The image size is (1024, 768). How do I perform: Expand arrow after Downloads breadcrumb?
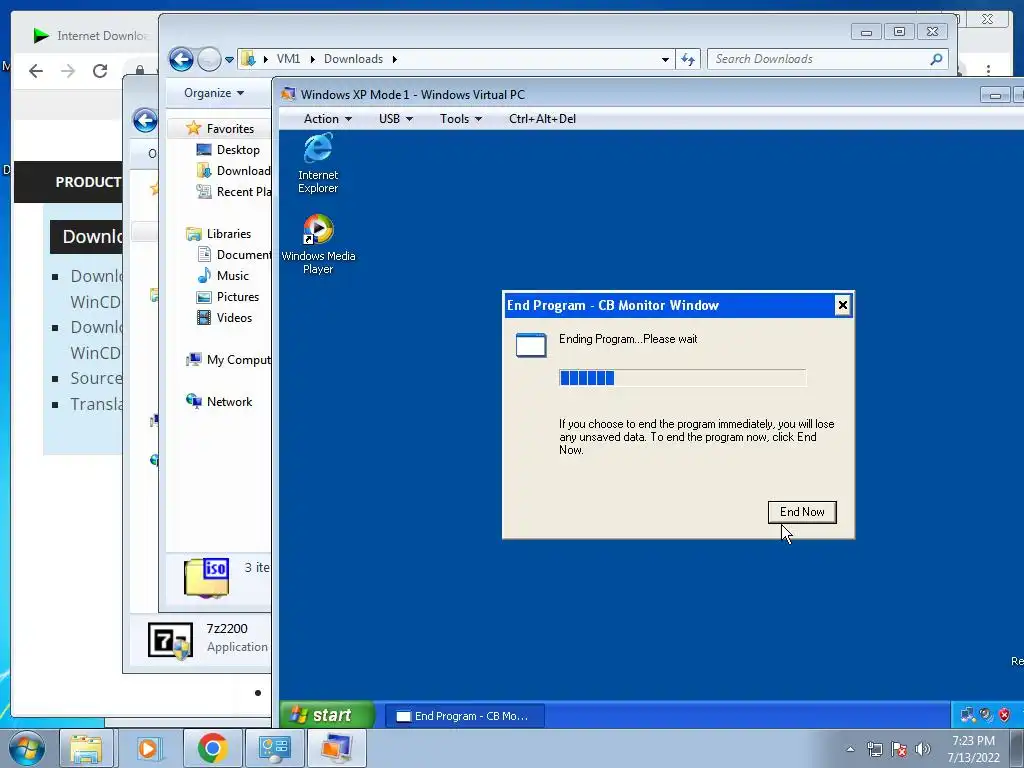[x=394, y=59]
